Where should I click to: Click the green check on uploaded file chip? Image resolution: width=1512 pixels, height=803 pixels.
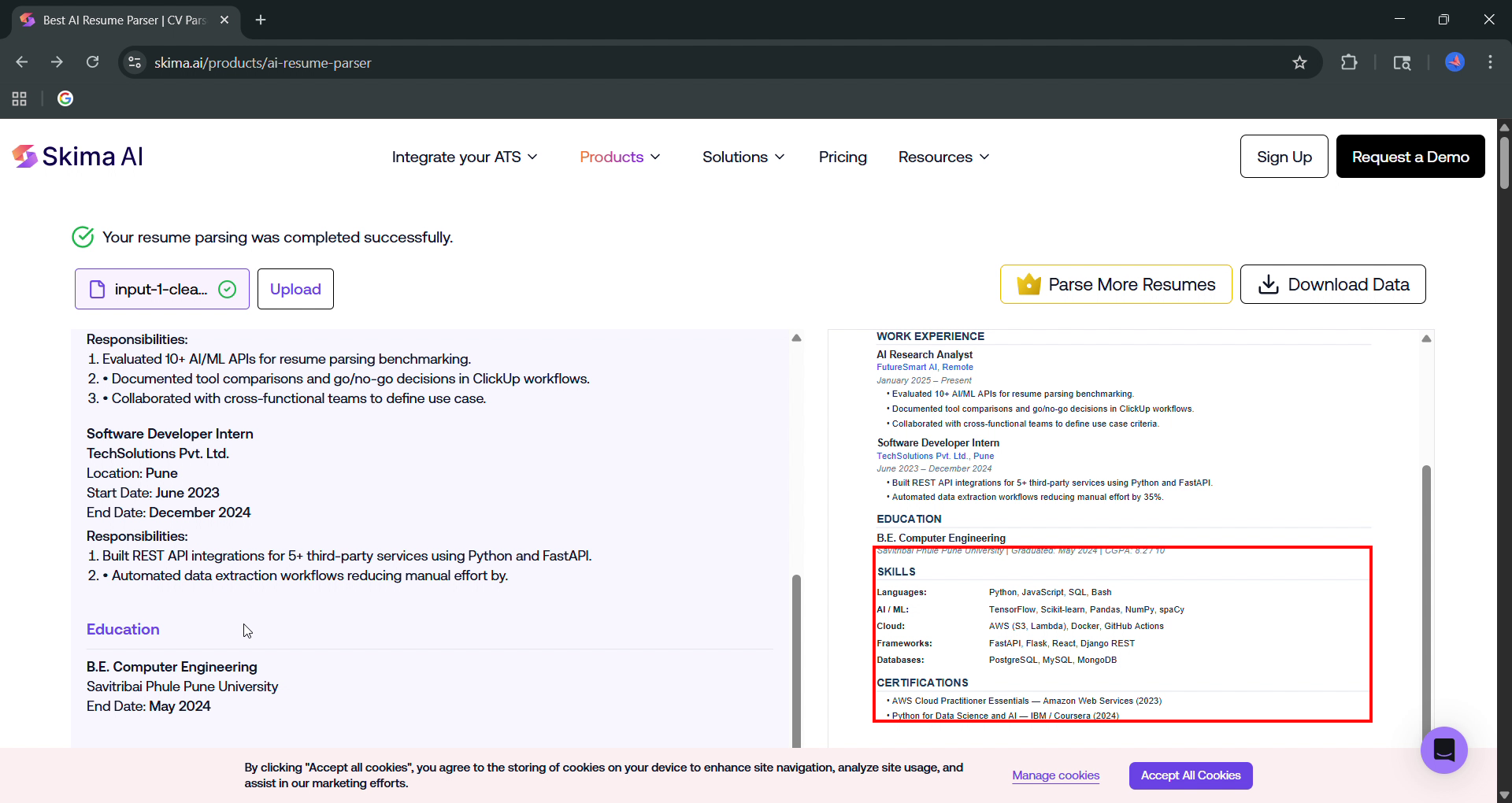(x=227, y=289)
